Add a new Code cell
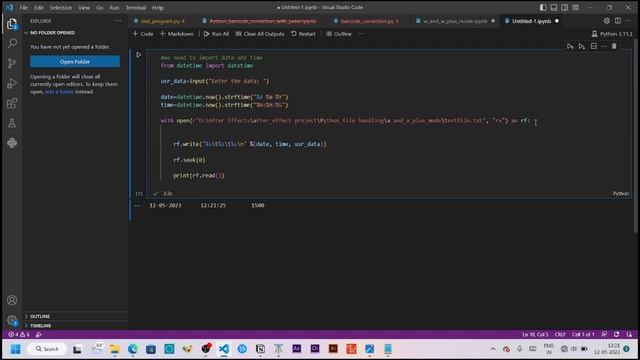Viewport: 640px width, 360px height. (143, 34)
